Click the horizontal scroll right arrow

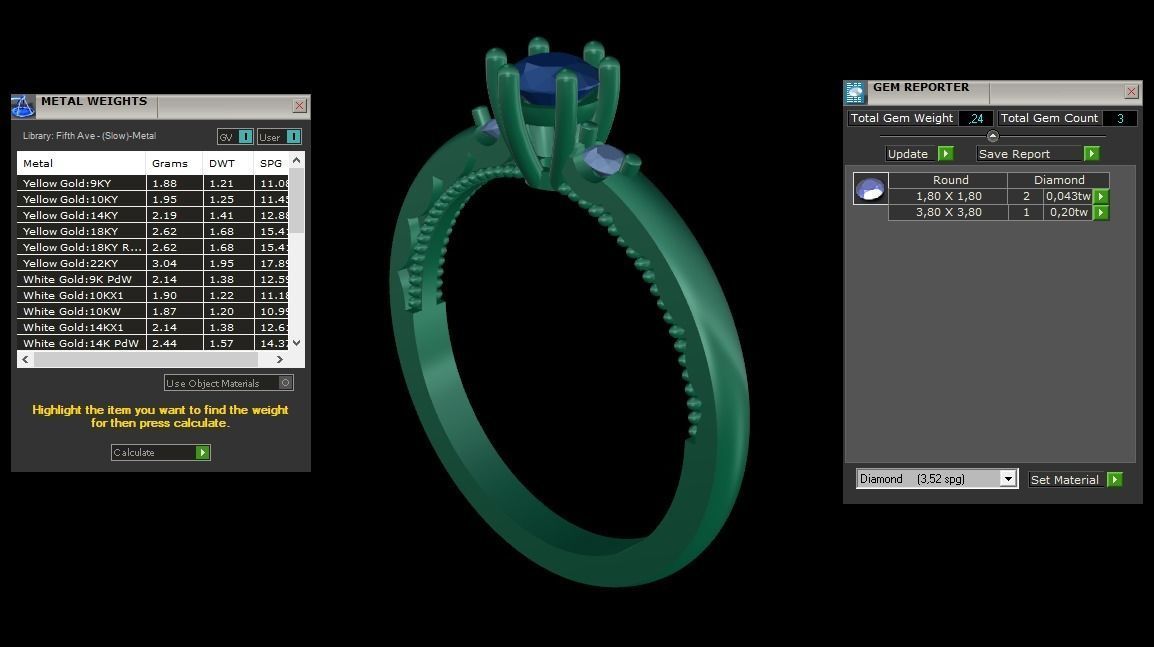pyautogui.click(x=280, y=359)
